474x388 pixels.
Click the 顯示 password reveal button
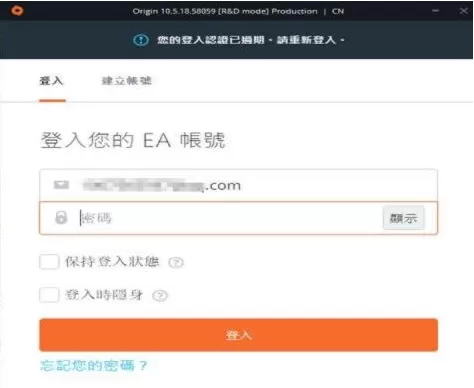pyautogui.click(x=403, y=218)
